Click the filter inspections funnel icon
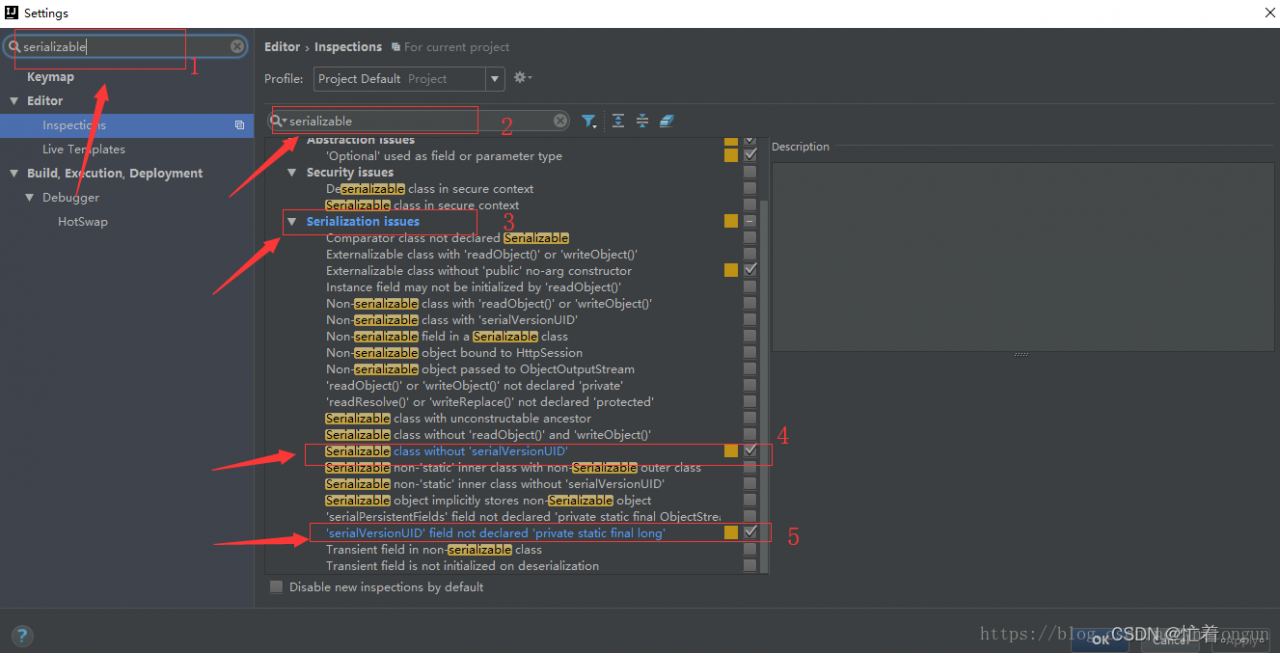The height and width of the screenshot is (653, 1280). 589,121
